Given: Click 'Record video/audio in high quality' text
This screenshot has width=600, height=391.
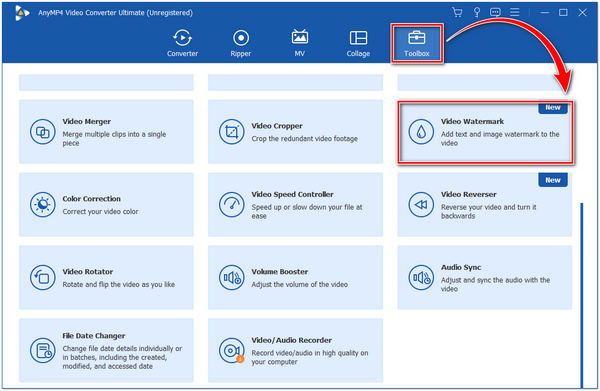Looking at the screenshot, I should tap(310, 357).
